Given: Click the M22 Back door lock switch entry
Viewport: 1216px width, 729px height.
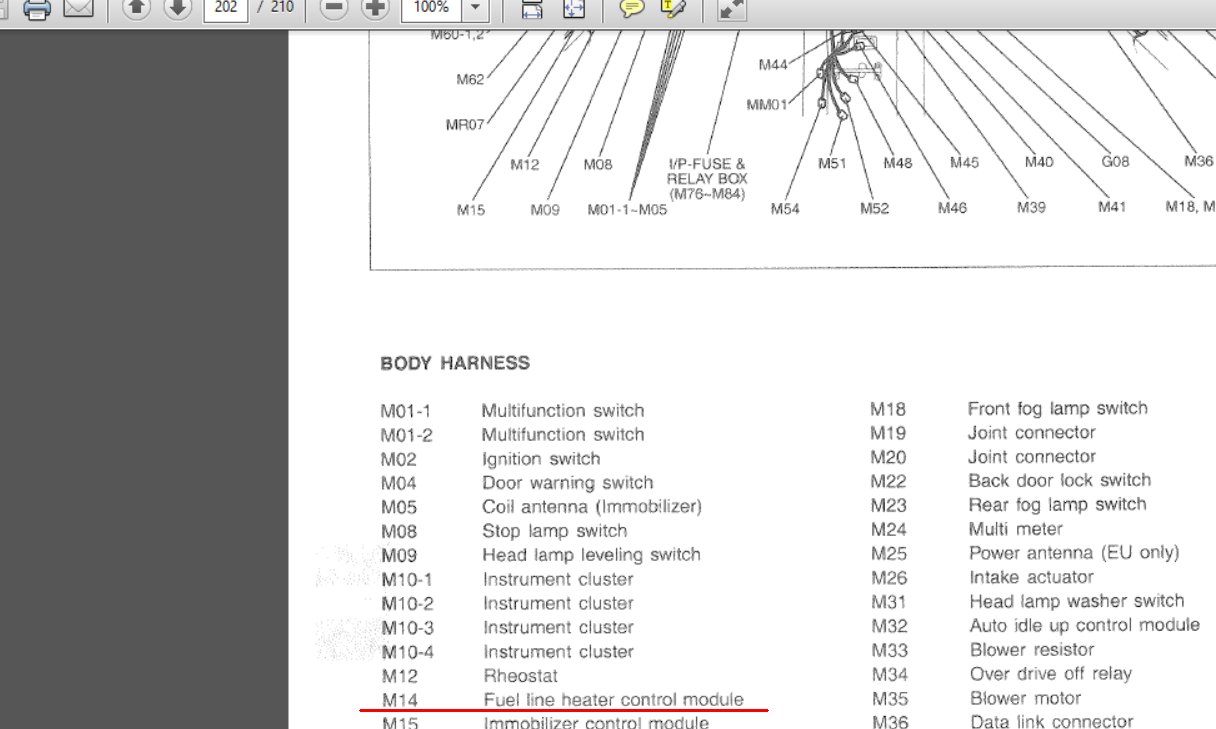Looking at the screenshot, I should [x=1011, y=480].
